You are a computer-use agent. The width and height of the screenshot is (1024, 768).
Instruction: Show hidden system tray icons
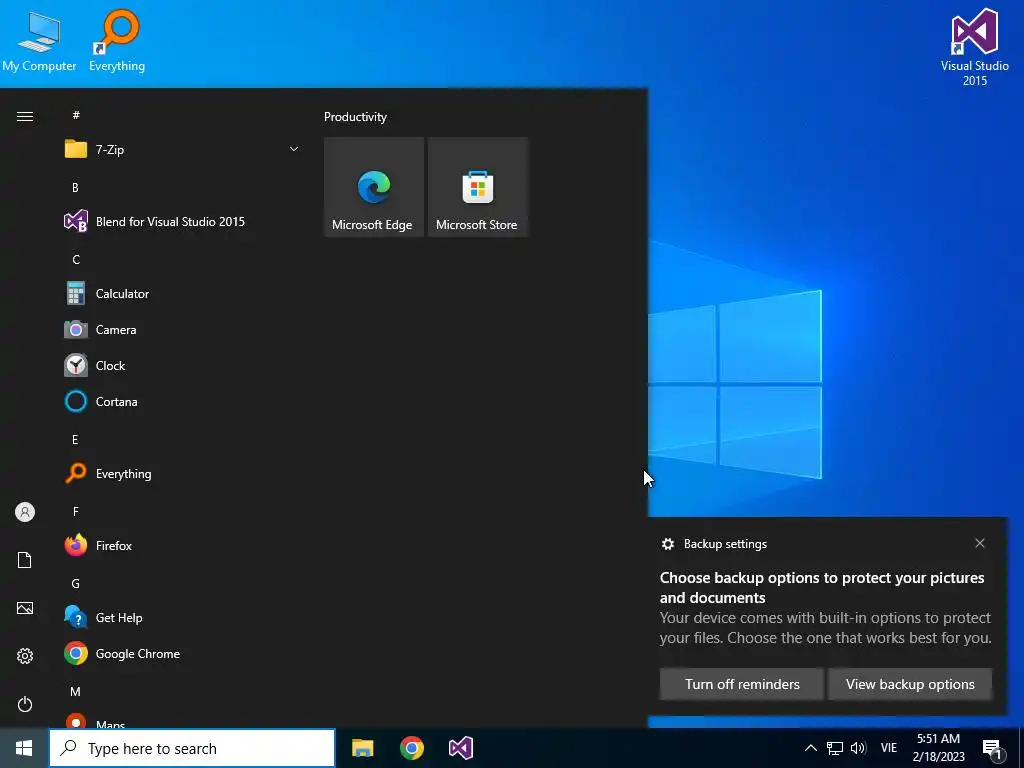(x=810, y=748)
